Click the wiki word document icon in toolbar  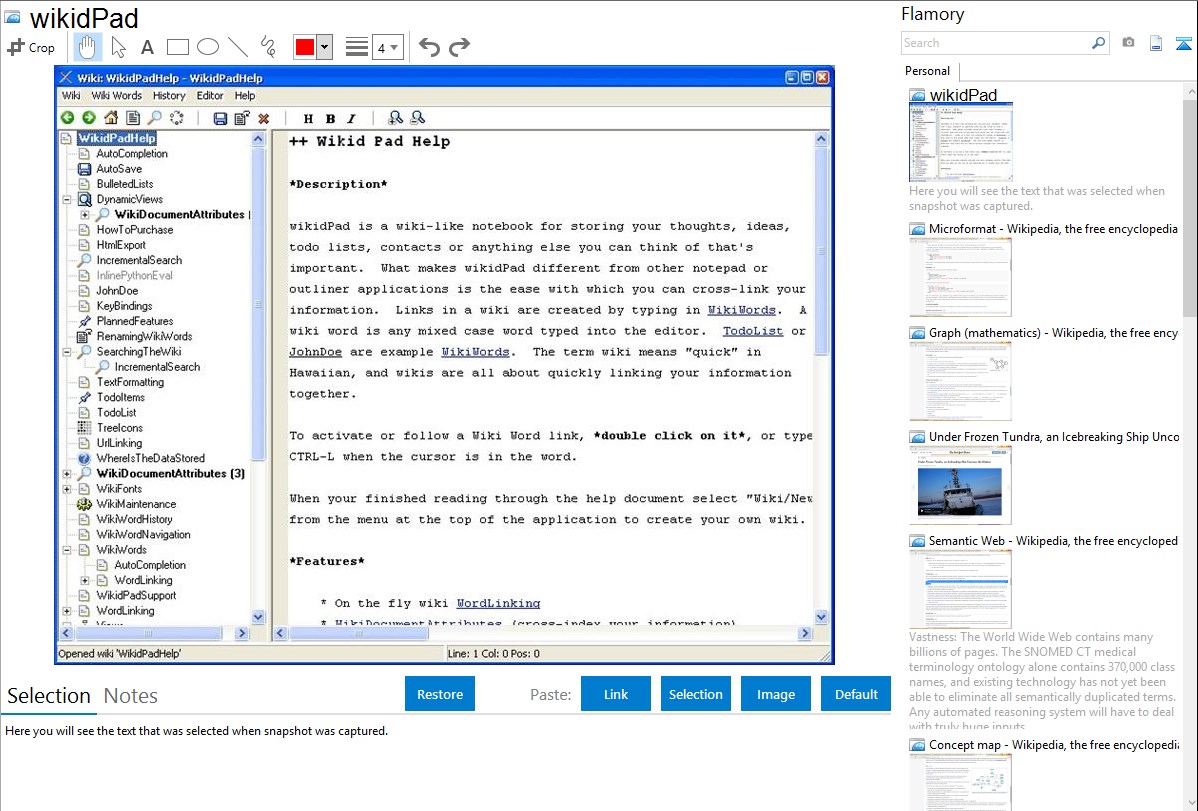[x=133, y=118]
